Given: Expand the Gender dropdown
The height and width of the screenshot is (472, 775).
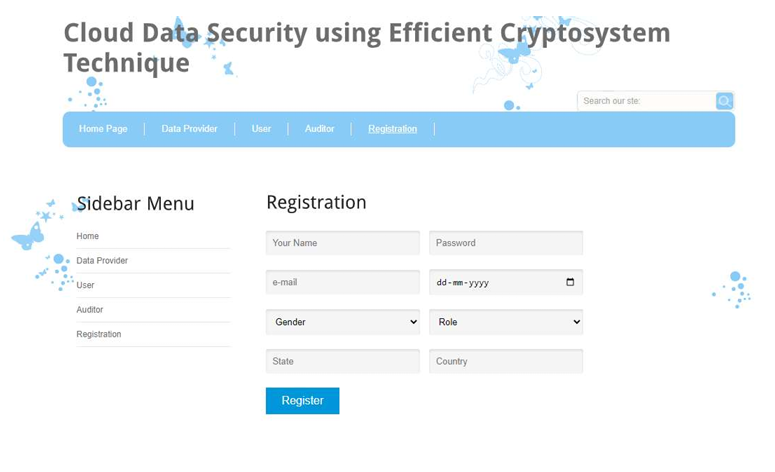Looking at the screenshot, I should [342, 322].
